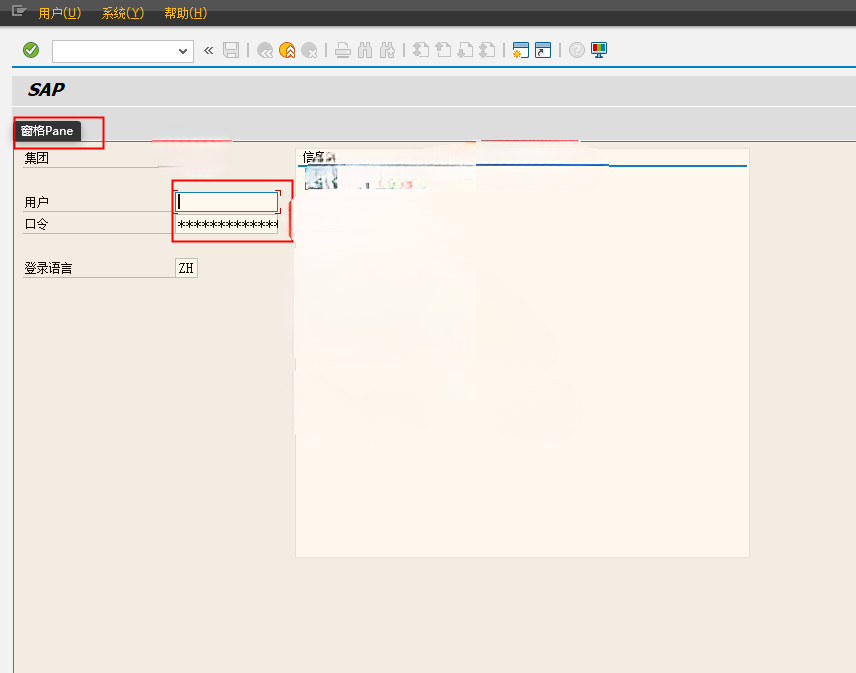Open the command field dropdown arrow
This screenshot has height=673, width=856.
tap(183, 51)
